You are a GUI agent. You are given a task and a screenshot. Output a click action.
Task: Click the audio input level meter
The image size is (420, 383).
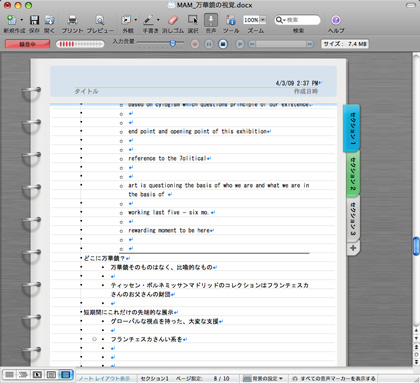[80, 44]
